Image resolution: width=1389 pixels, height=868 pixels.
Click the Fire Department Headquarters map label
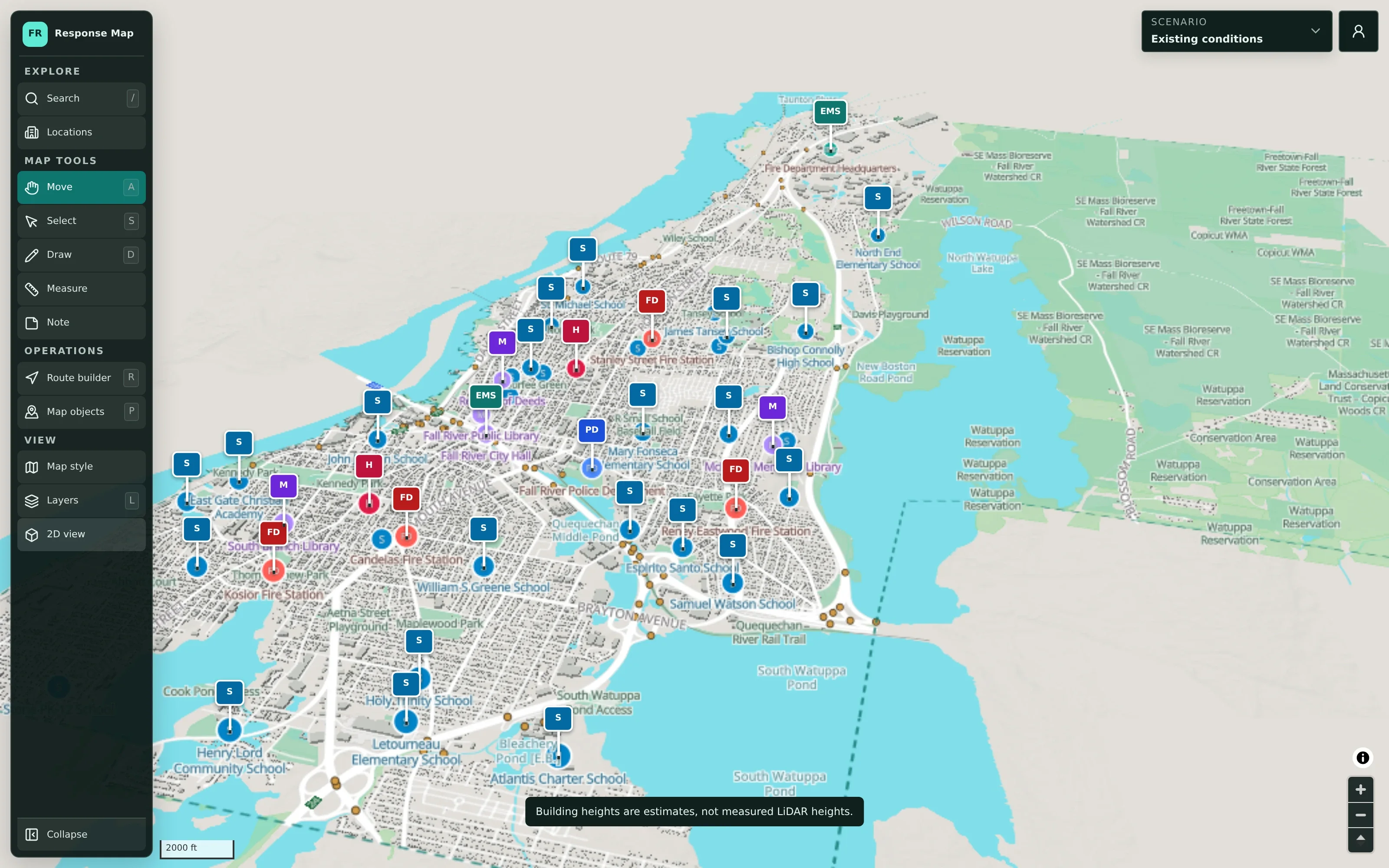pos(830,169)
